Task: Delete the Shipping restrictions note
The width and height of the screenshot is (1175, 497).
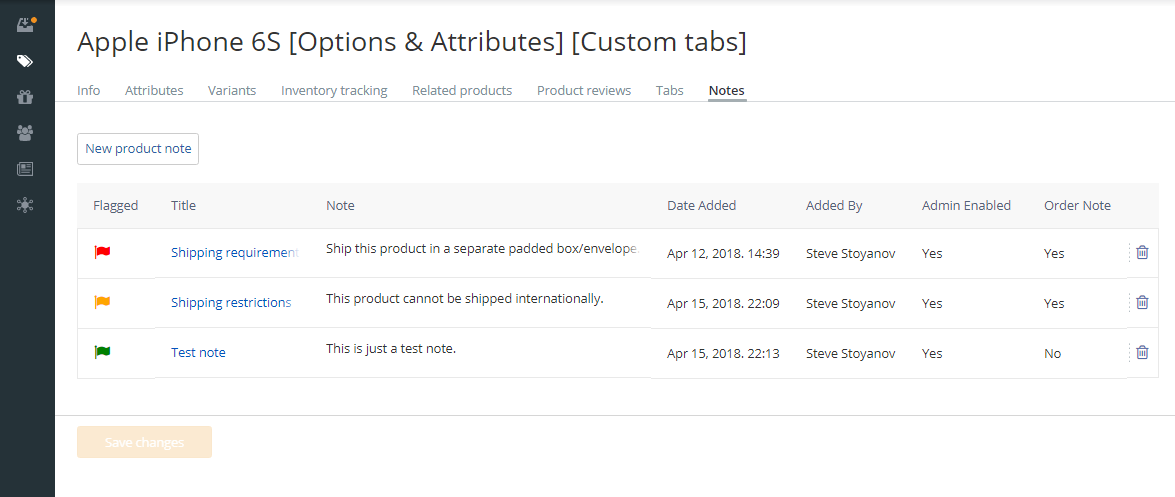Action: click(x=1142, y=302)
